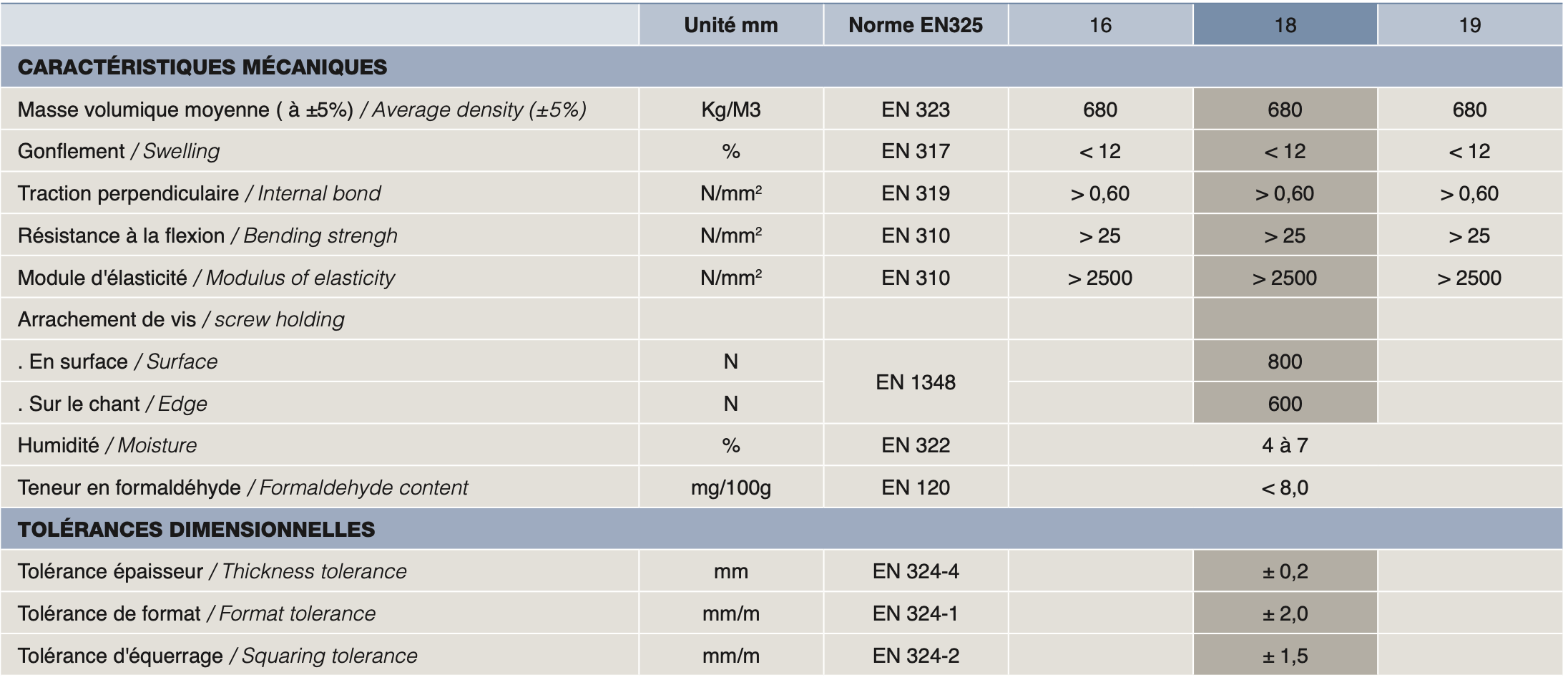Click the "Gonflement / Swelling" row label
This screenshot has height=680, width=1568.
pos(119,152)
